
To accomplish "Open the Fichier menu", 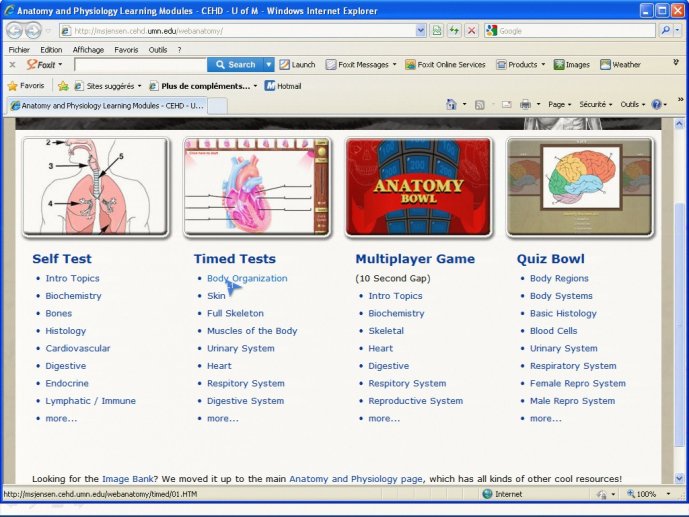I will coord(19,50).
